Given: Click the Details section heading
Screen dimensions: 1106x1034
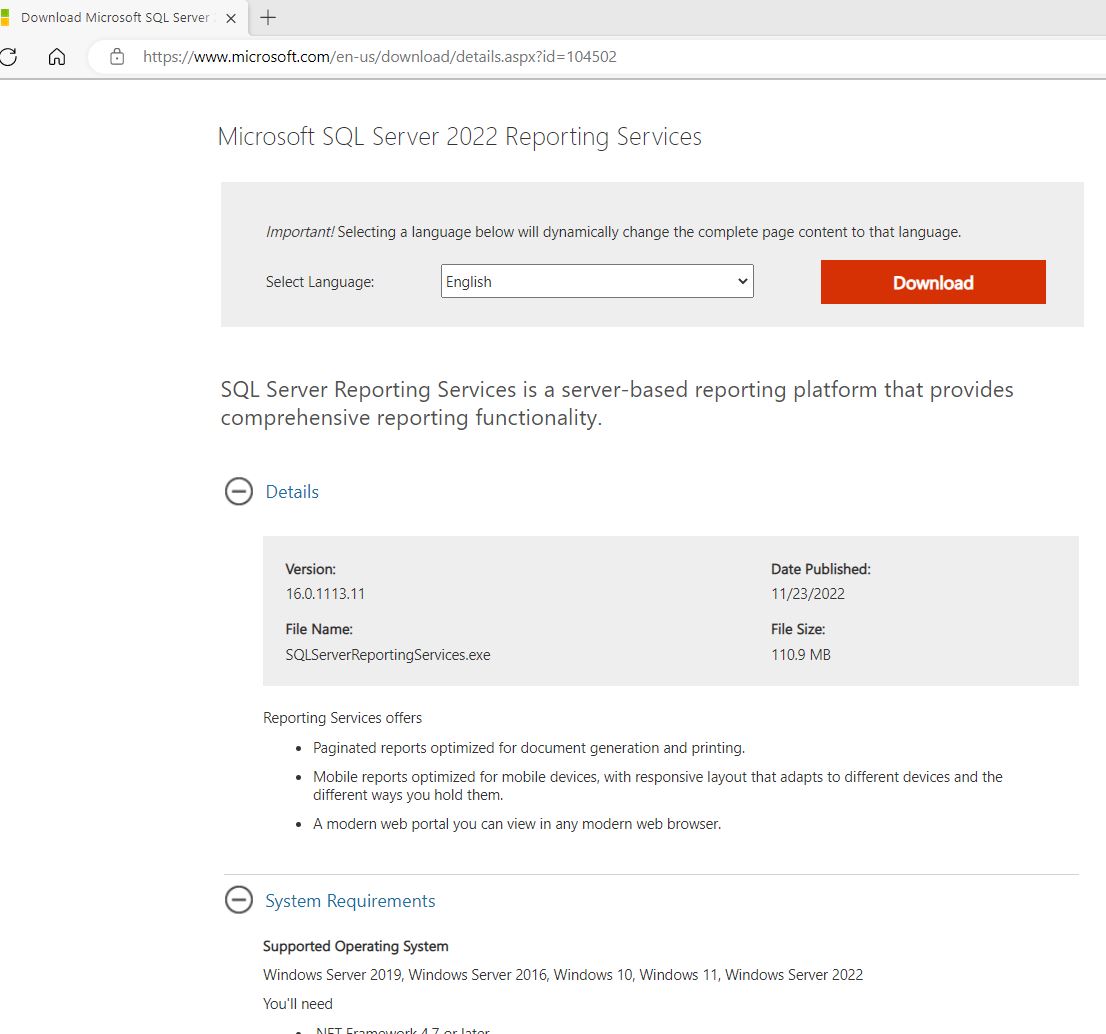Looking at the screenshot, I should tap(292, 492).
